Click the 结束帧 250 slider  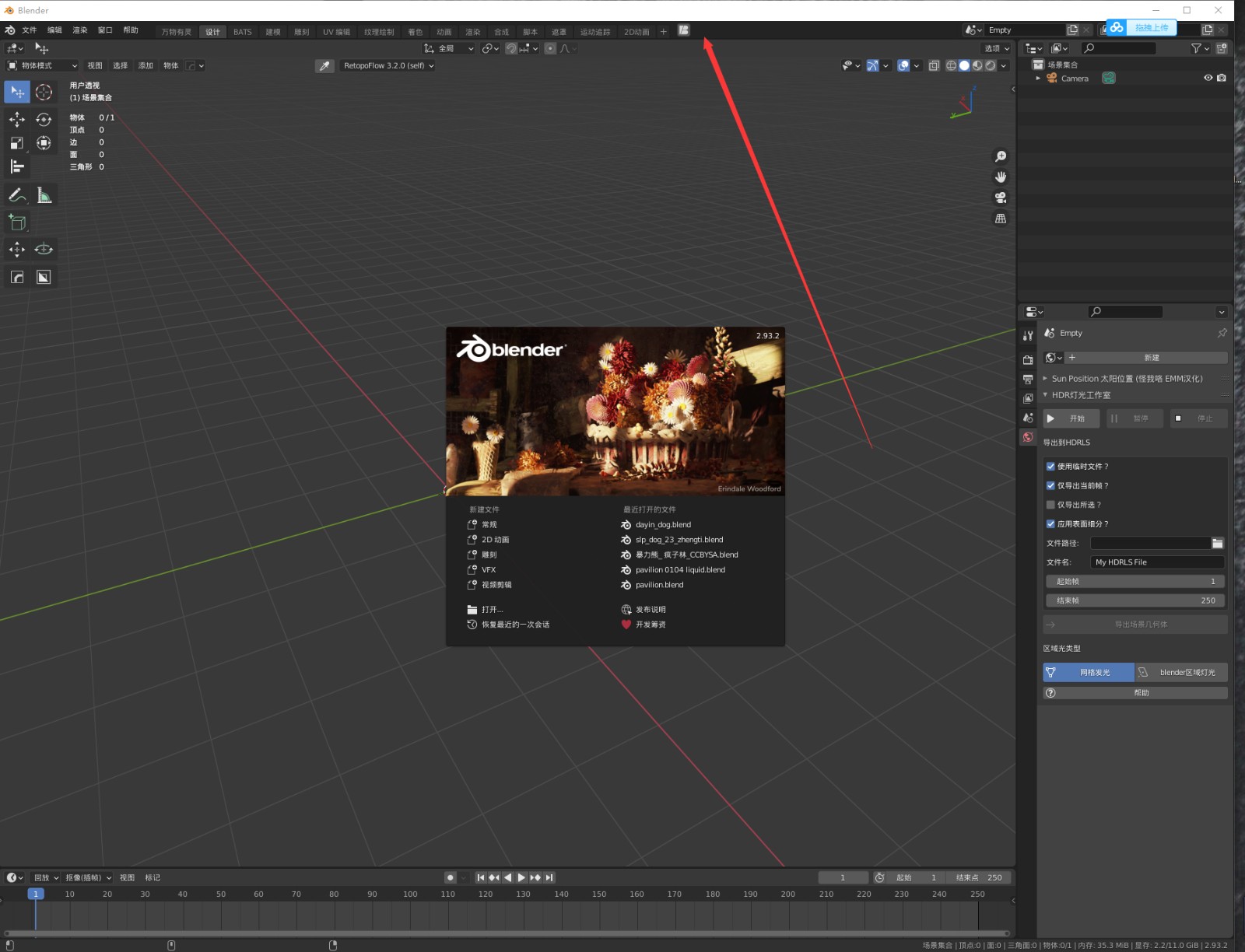click(1135, 600)
